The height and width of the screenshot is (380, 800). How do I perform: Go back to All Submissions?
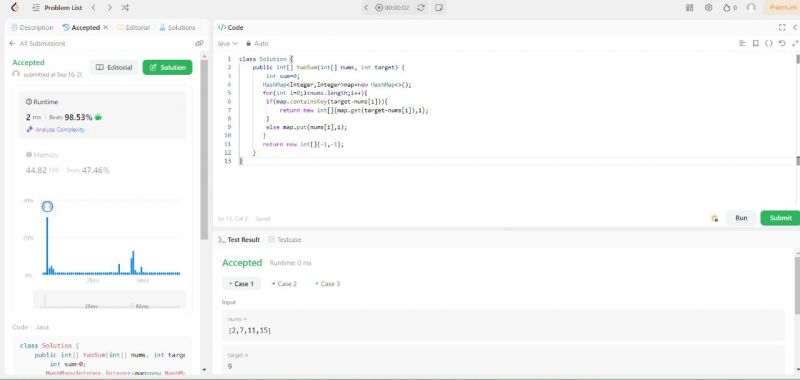(38, 43)
